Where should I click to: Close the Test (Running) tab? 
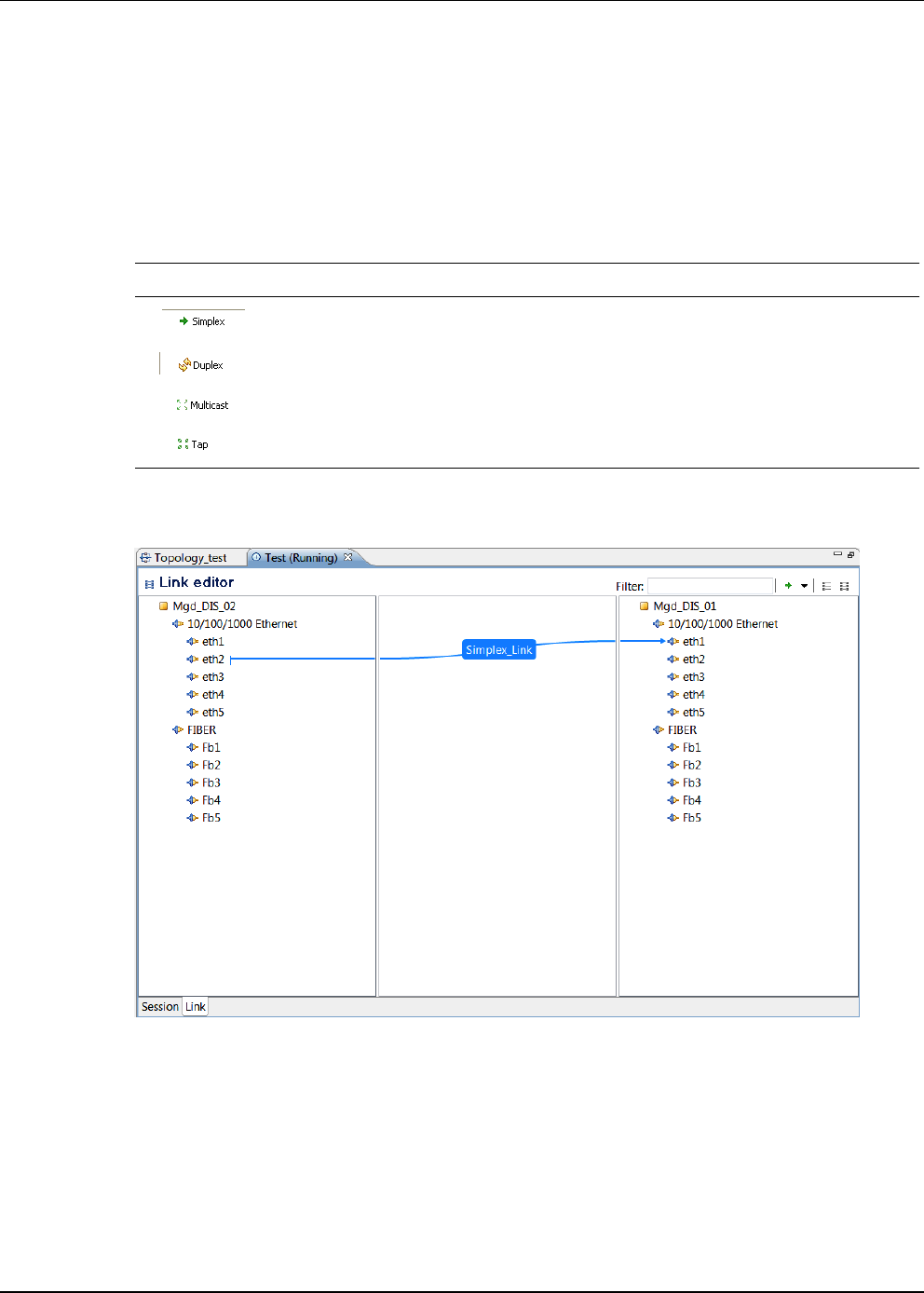point(348,557)
